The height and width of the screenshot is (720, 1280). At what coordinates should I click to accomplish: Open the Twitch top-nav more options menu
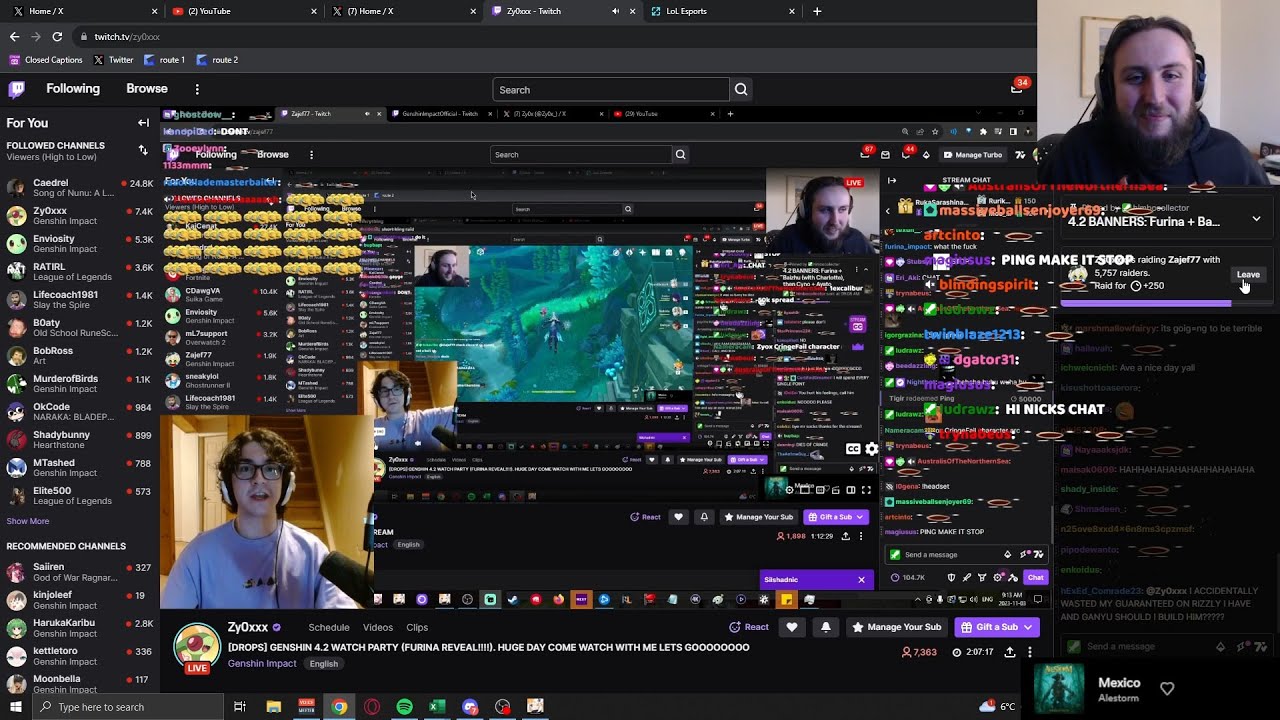pyautogui.click(x=197, y=89)
